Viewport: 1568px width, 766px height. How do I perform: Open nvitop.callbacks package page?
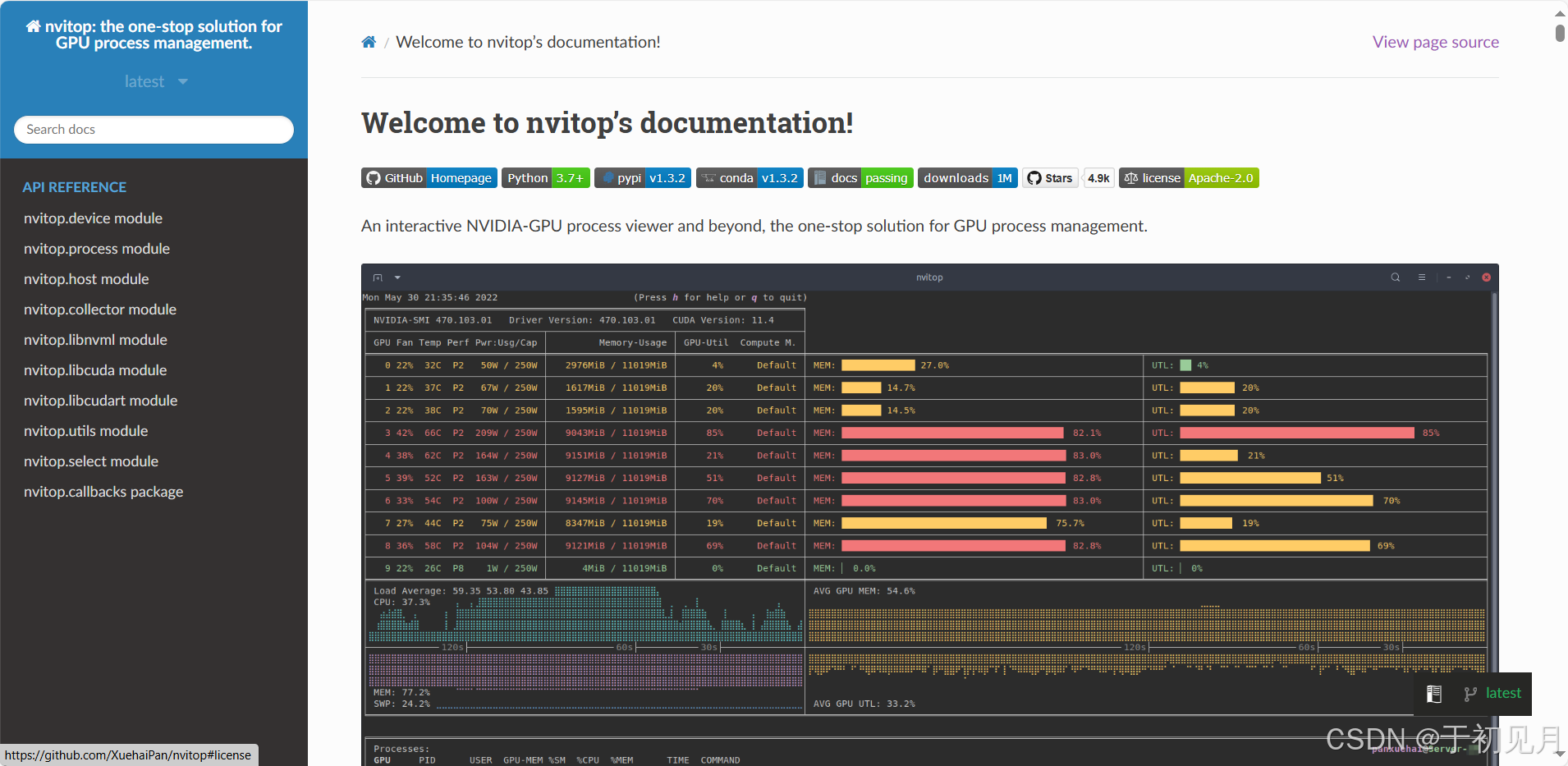pyautogui.click(x=103, y=492)
